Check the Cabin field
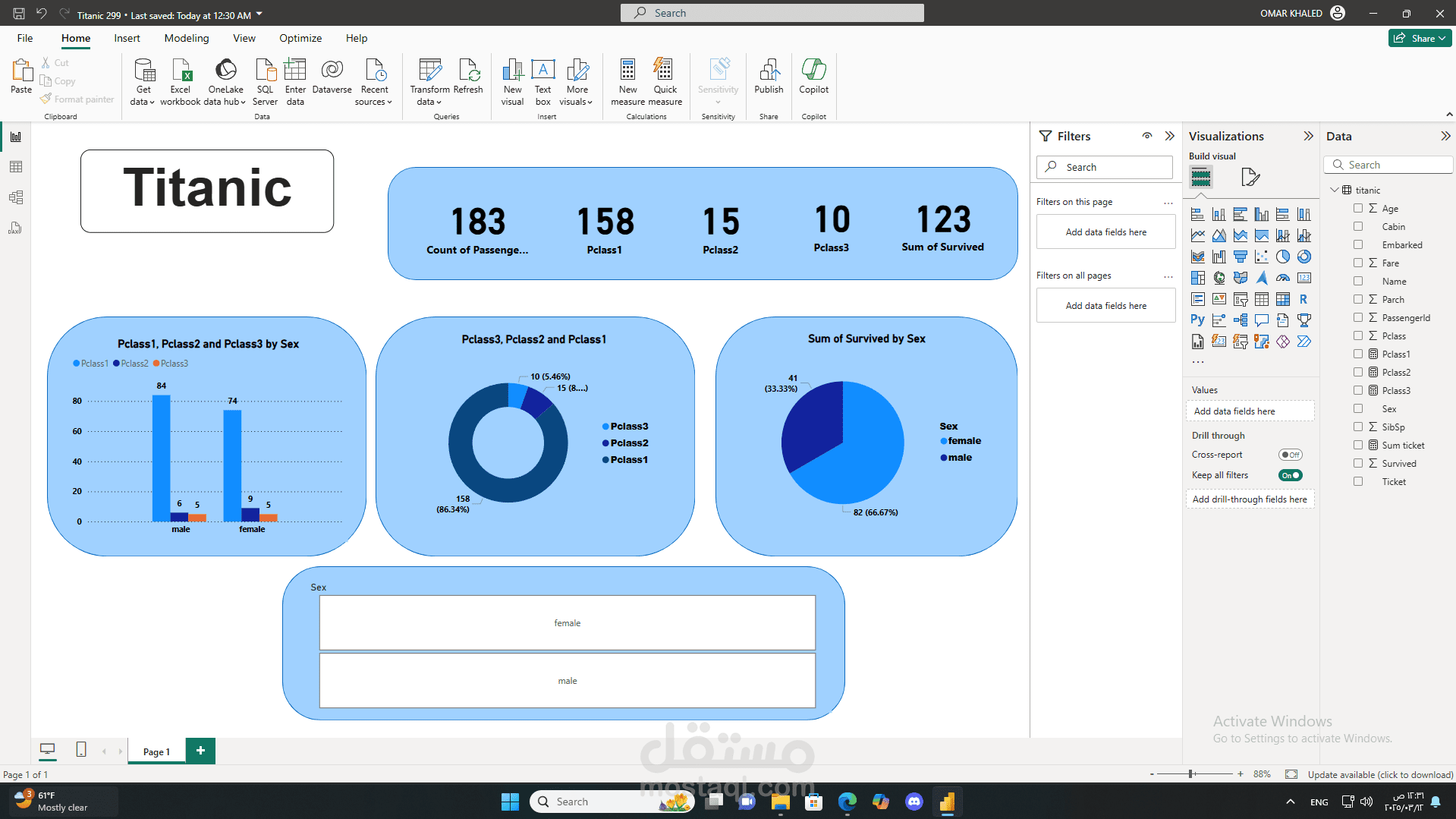 (1358, 226)
